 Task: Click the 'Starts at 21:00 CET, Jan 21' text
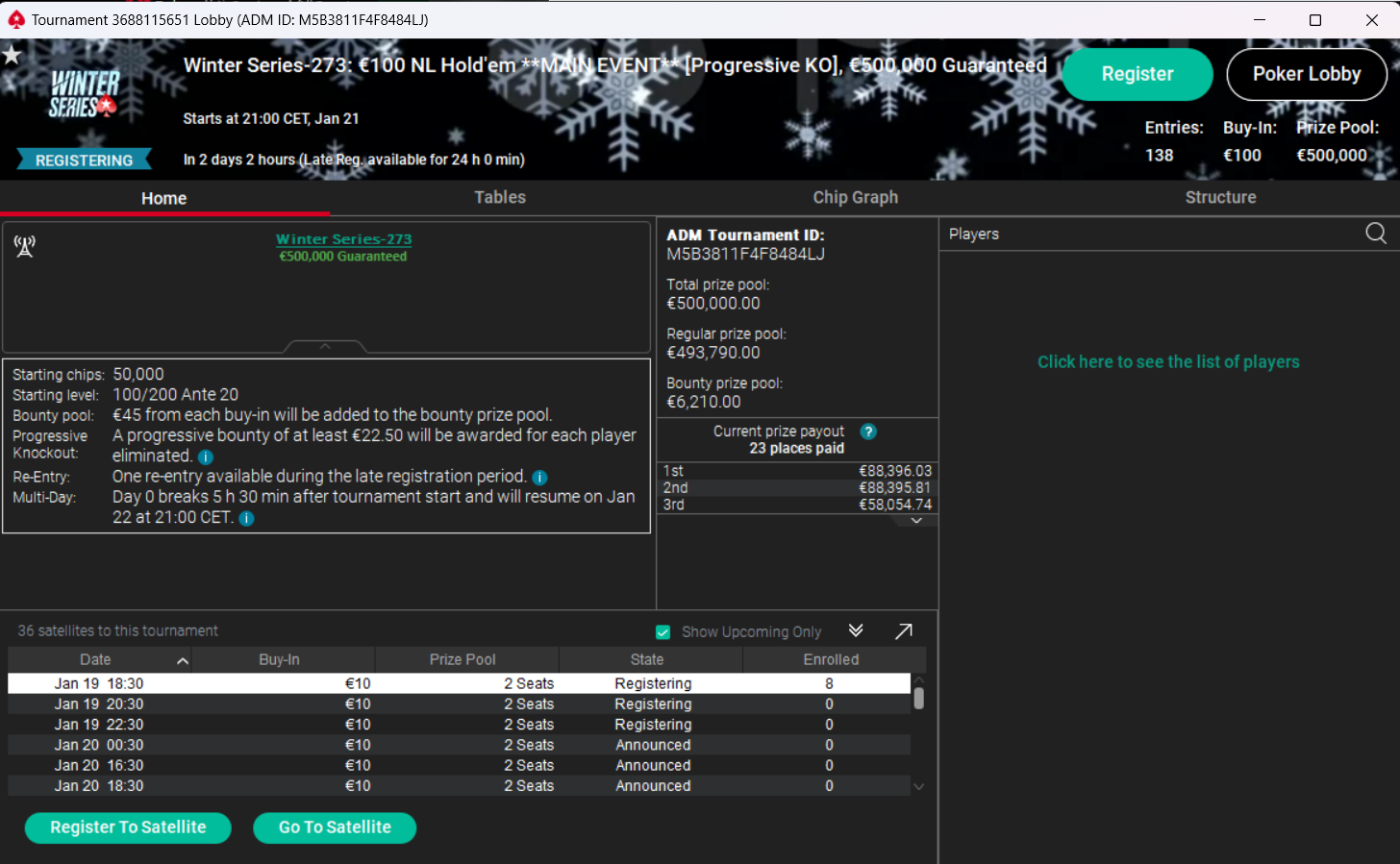[x=271, y=119]
